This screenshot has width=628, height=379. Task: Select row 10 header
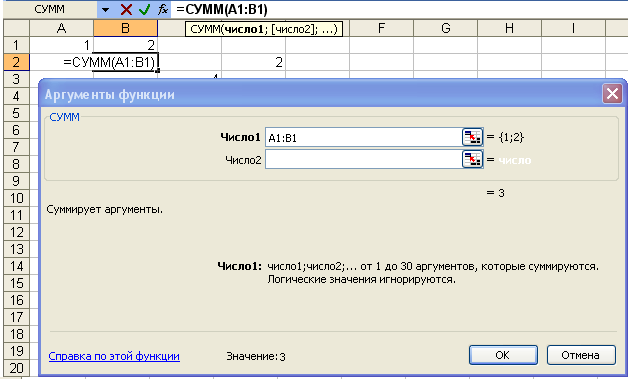click(x=16, y=198)
